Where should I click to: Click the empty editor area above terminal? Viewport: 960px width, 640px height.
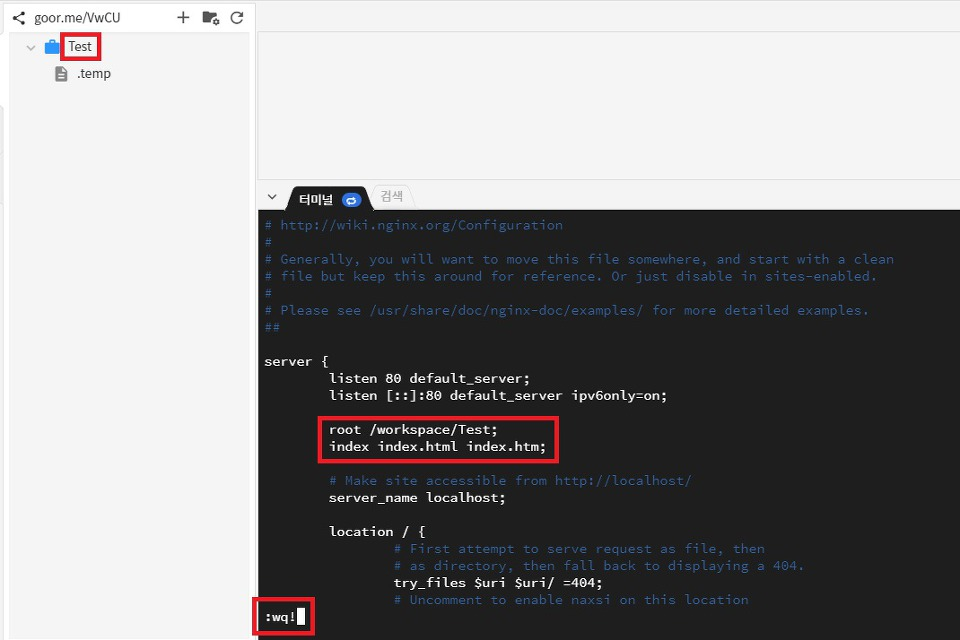point(609,105)
